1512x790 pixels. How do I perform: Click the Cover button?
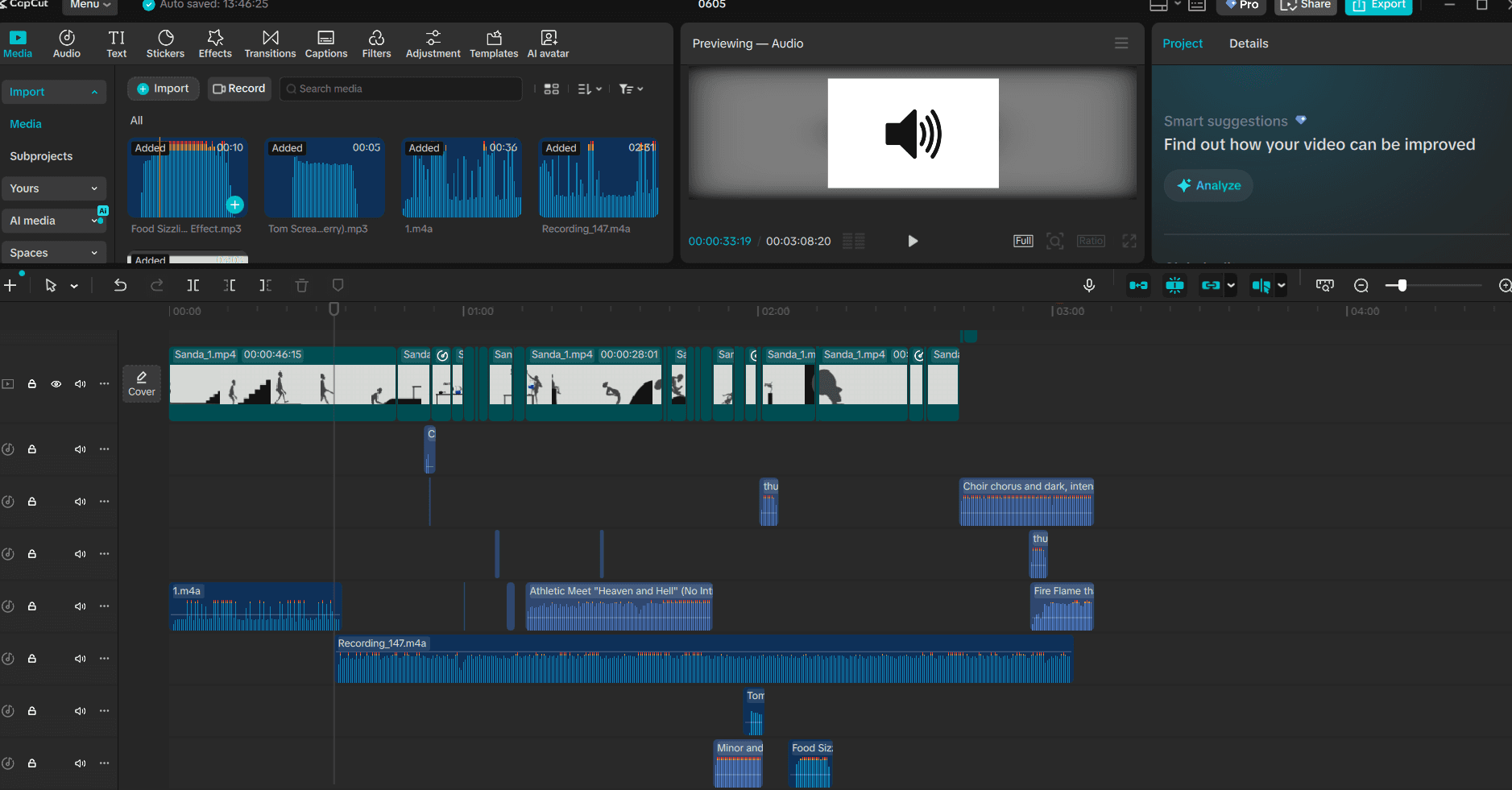[142, 384]
